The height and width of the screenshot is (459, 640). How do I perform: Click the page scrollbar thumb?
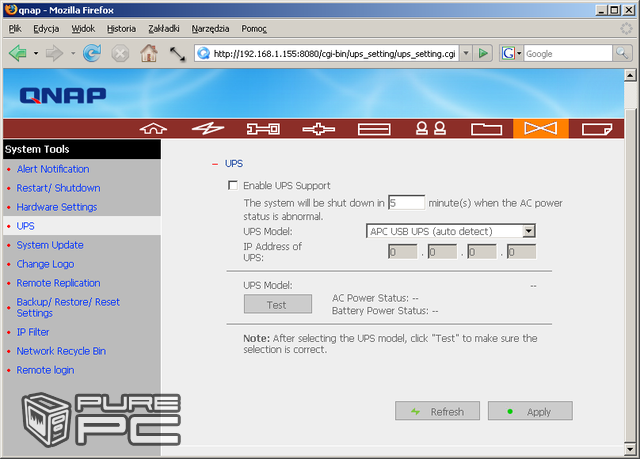(630, 275)
